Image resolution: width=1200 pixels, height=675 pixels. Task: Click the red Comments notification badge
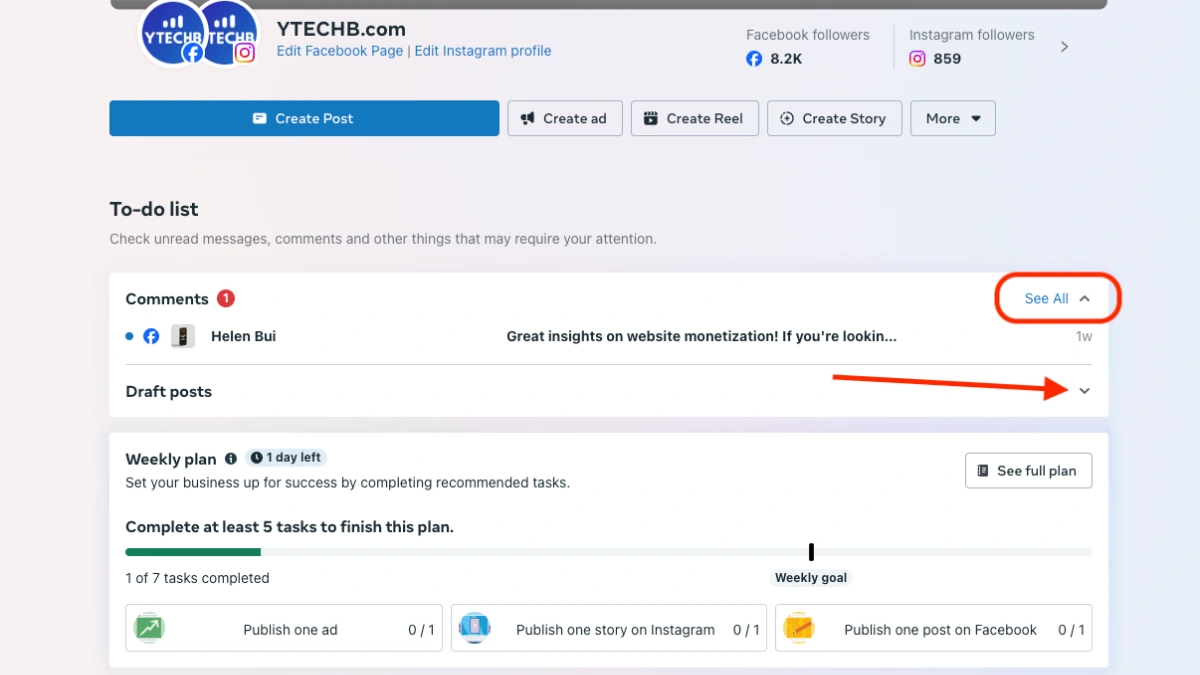pyautogui.click(x=226, y=298)
